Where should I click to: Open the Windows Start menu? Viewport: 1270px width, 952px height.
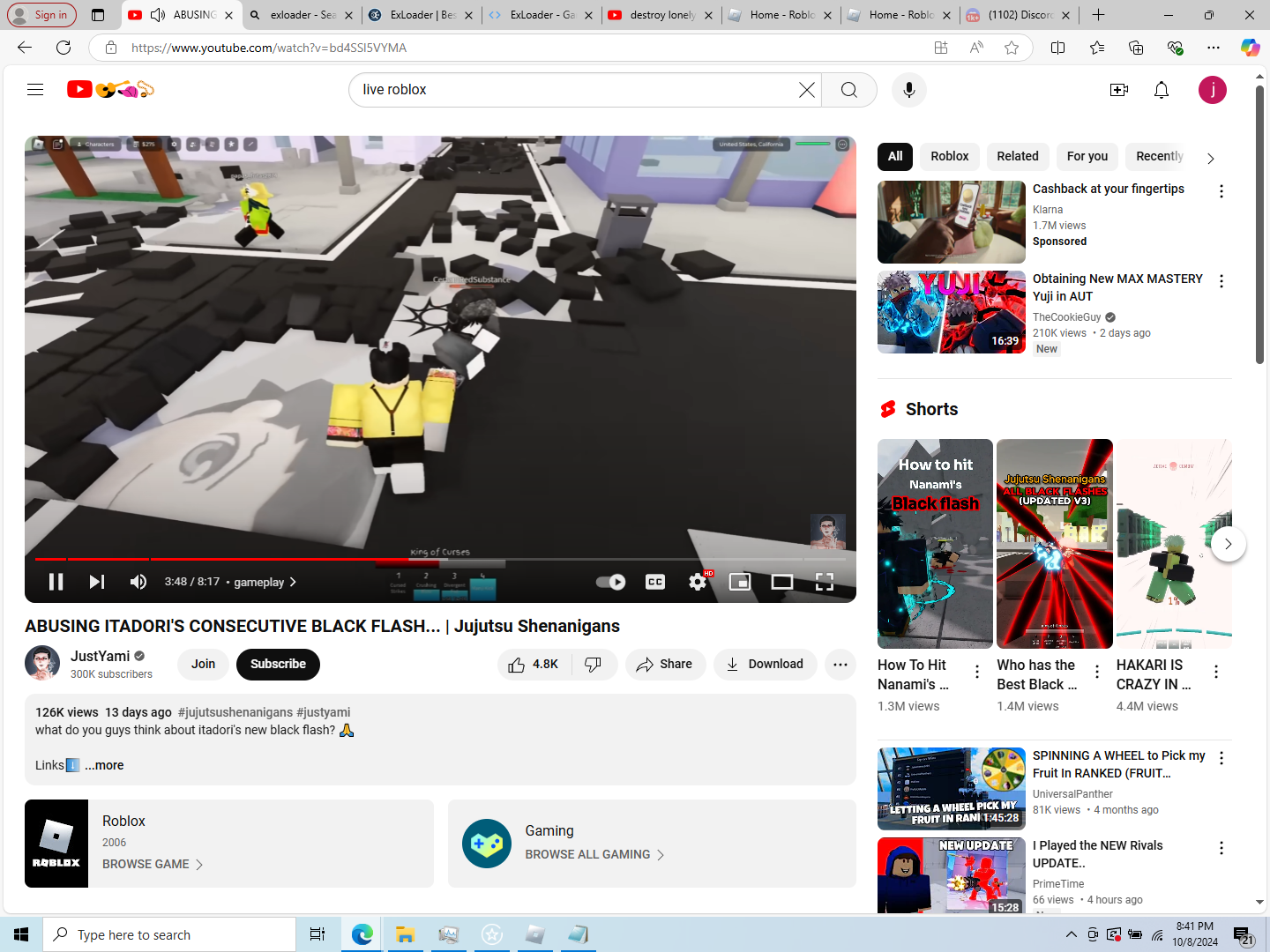click(21, 934)
